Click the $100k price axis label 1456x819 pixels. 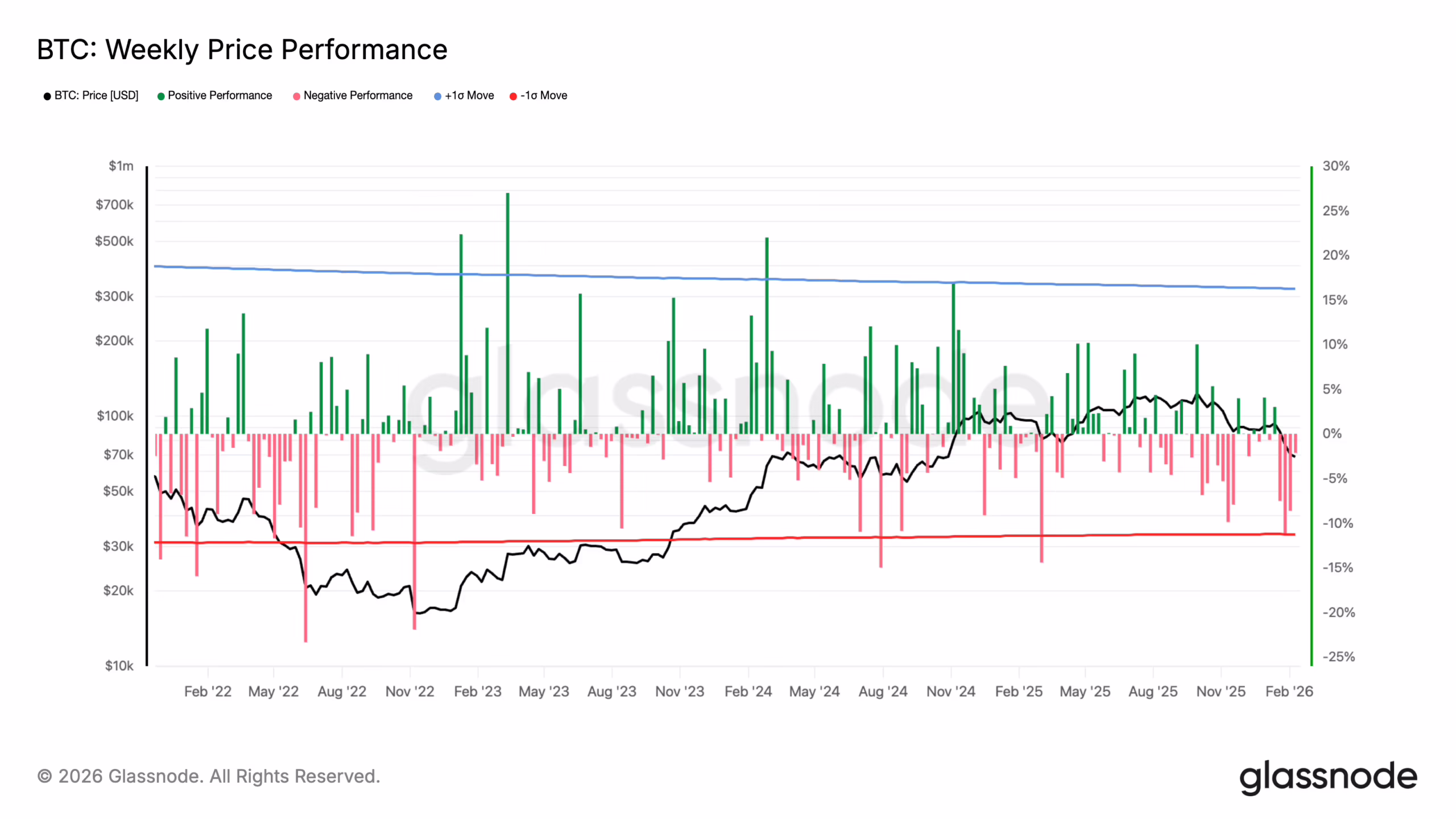point(115,416)
